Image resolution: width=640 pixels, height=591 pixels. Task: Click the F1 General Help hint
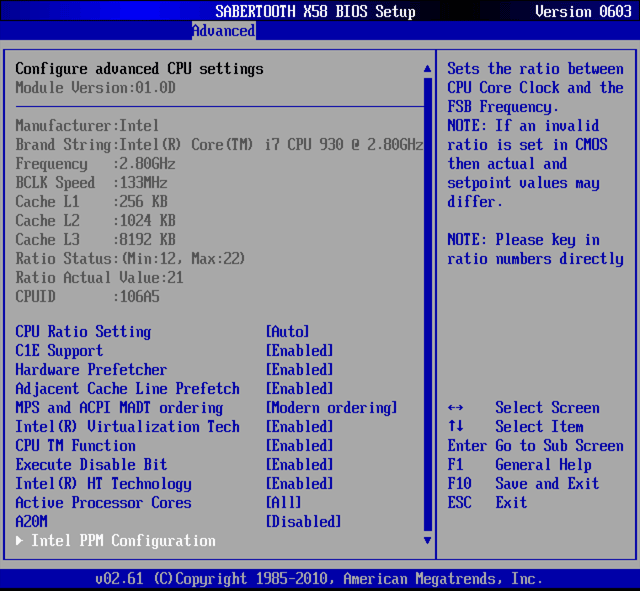[x=519, y=464]
